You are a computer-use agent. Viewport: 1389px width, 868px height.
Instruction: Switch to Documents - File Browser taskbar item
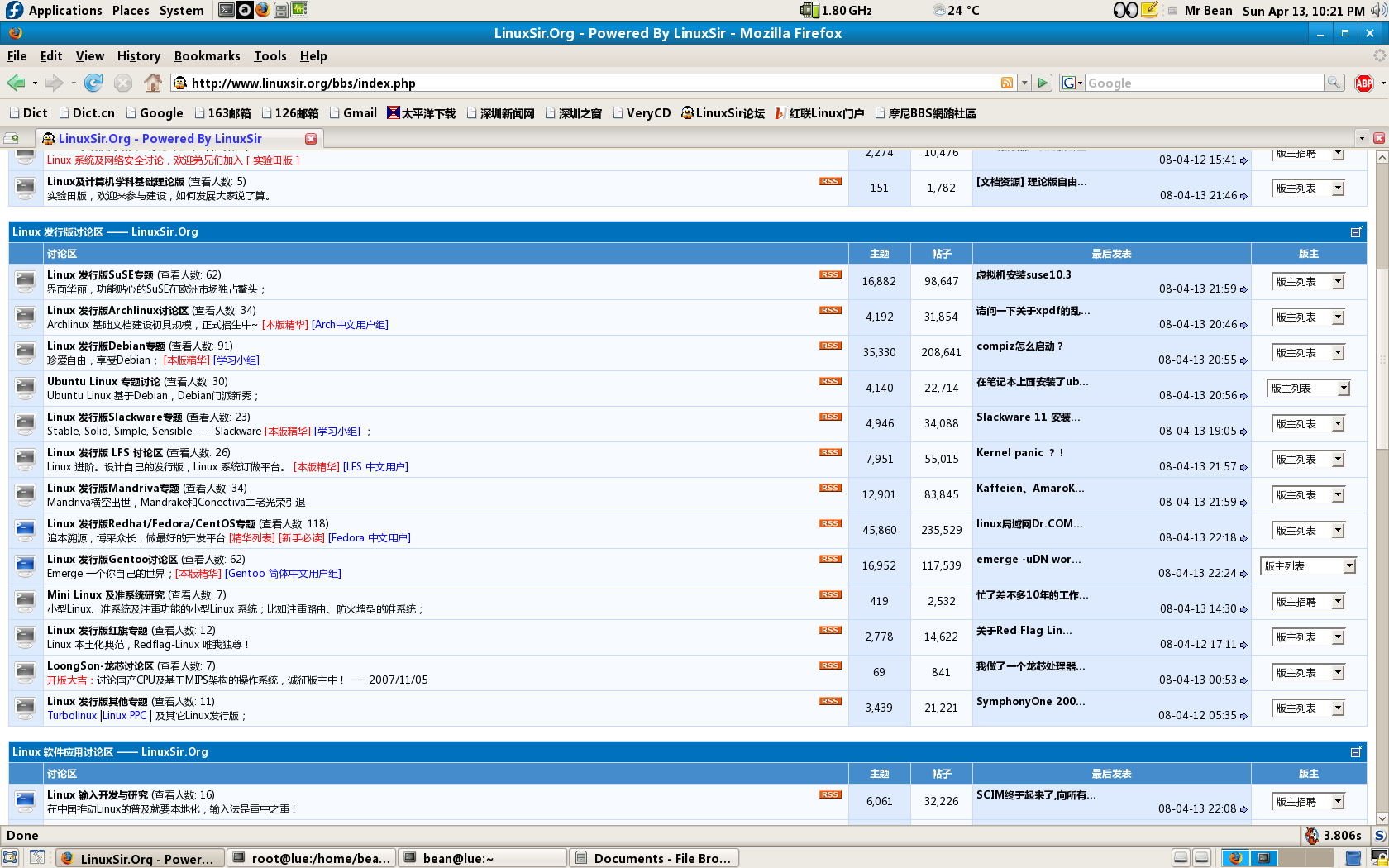pos(653,858)
